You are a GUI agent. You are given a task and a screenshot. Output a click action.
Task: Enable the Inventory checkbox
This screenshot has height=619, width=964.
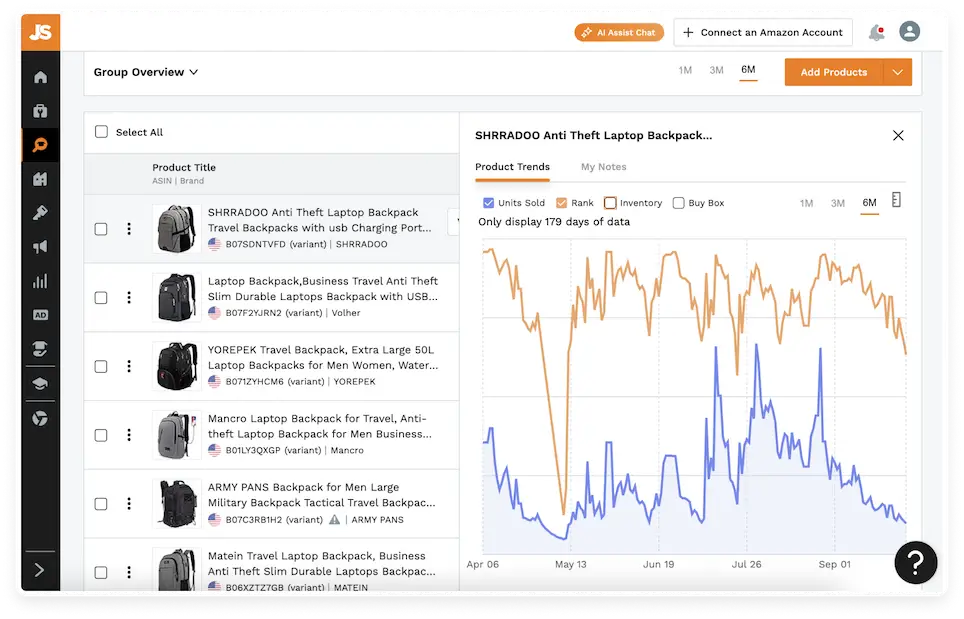pyautogui.click(x=610, y=202)
